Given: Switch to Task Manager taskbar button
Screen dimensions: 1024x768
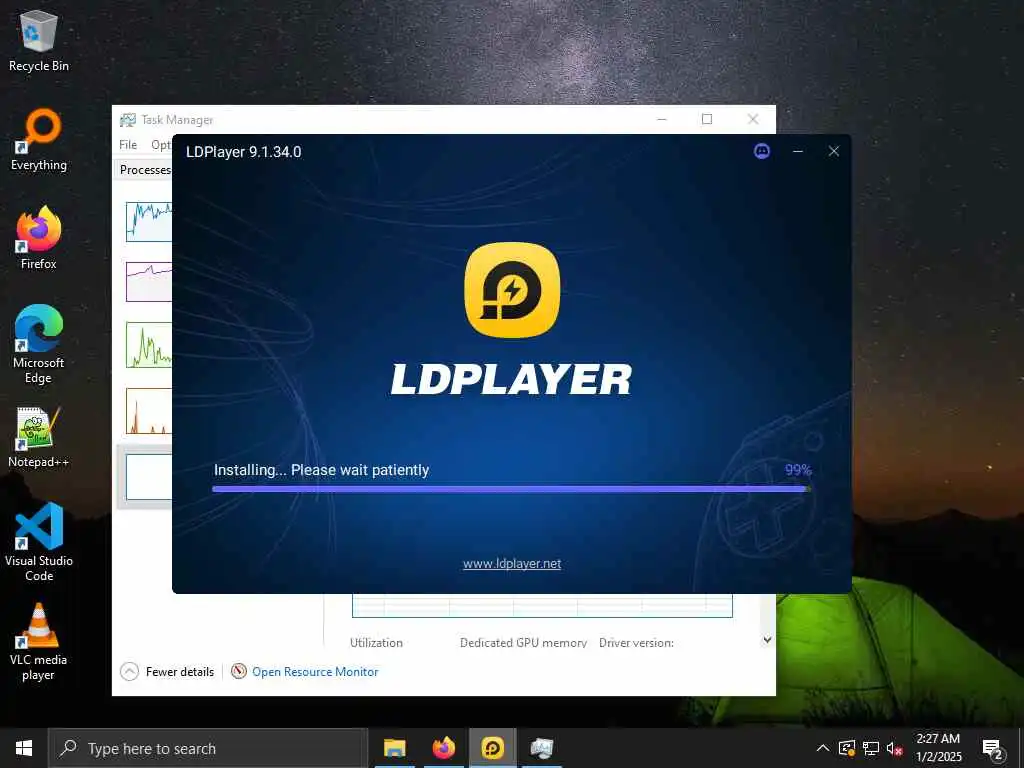Looking at the screenshot, I should point(541,748).
